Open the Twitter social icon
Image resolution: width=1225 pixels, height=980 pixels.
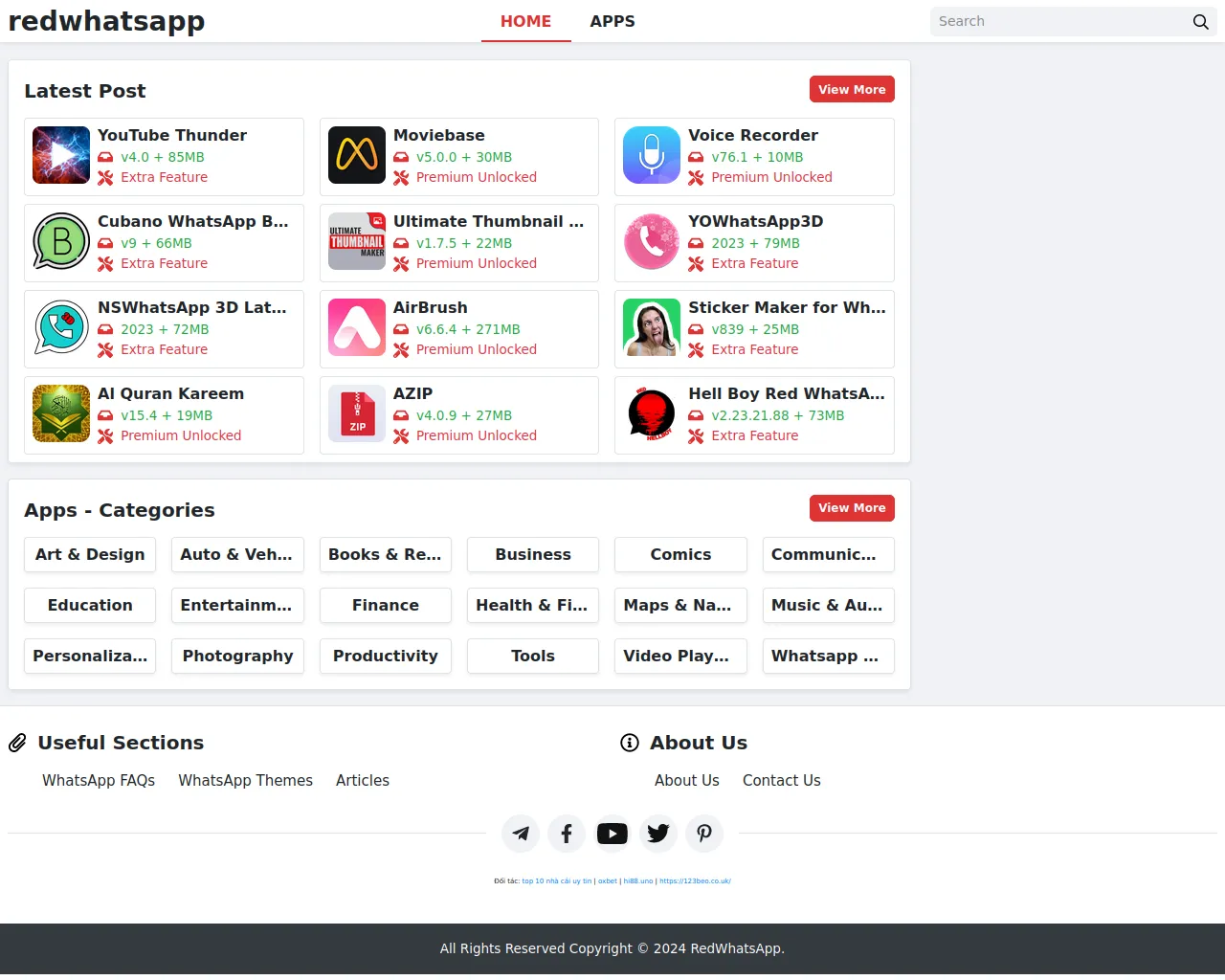[658, 834]
